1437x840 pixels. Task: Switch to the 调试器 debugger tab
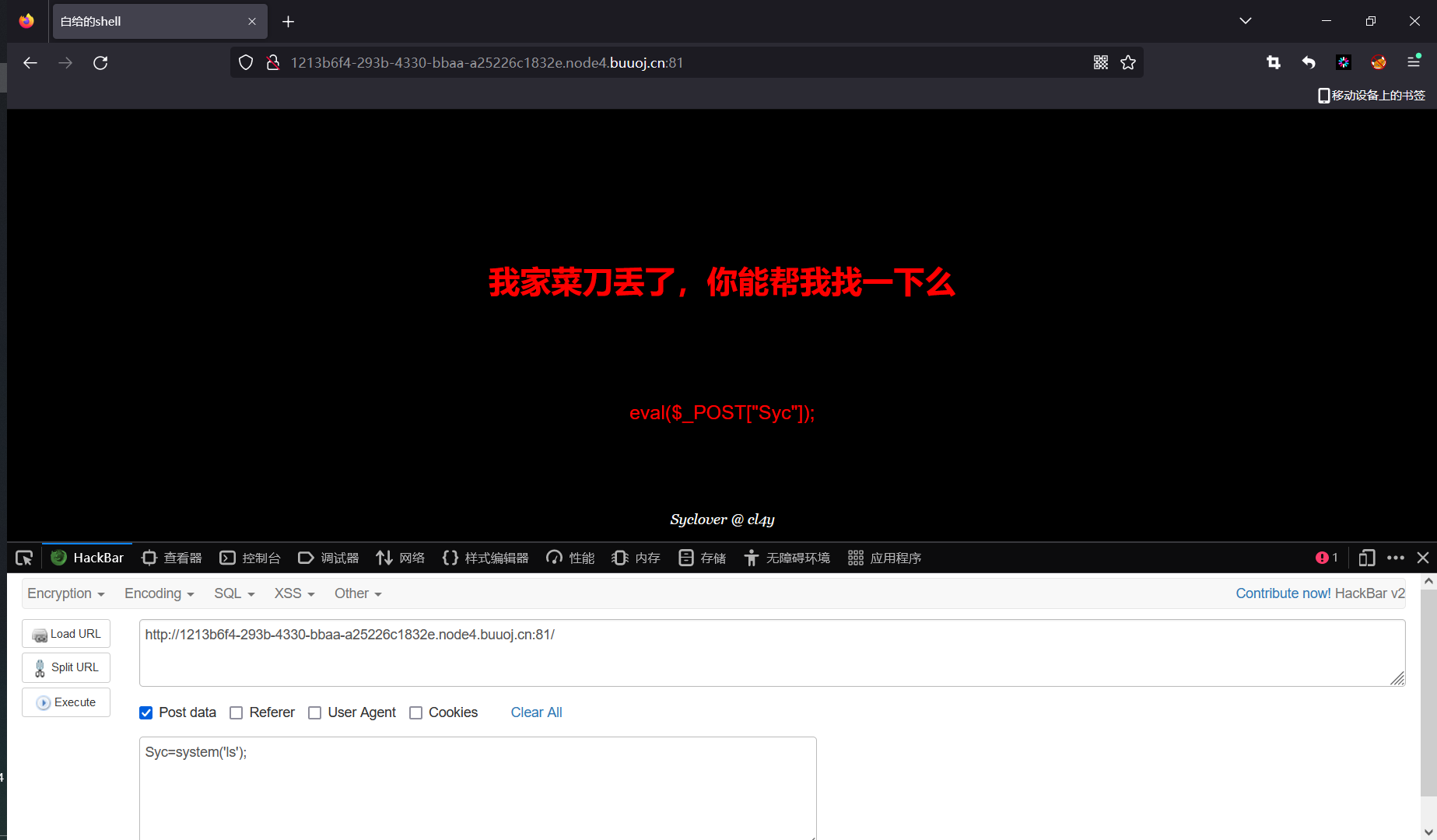328,558
